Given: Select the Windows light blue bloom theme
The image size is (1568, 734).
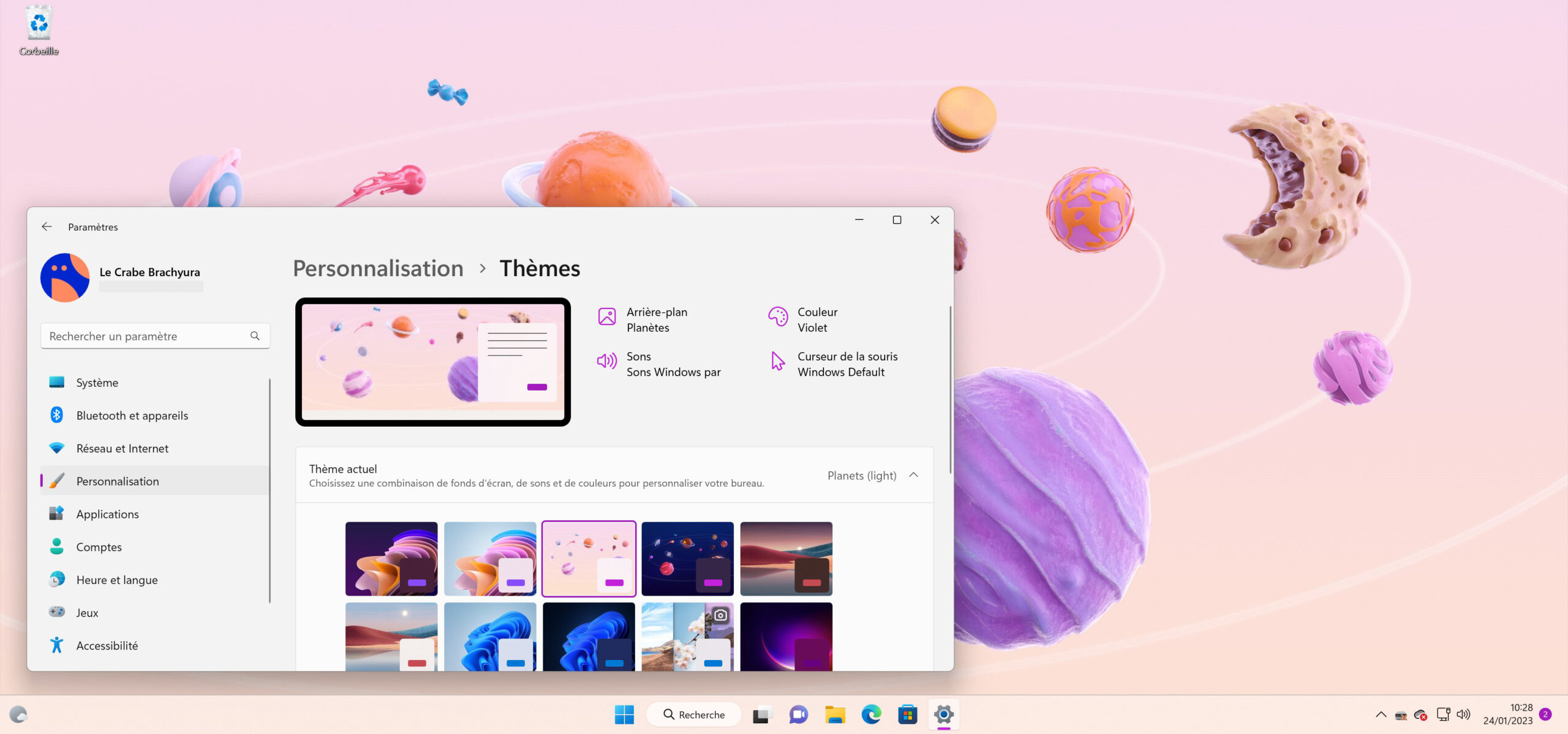Looking at the screenshot, I should click(490, 637).
